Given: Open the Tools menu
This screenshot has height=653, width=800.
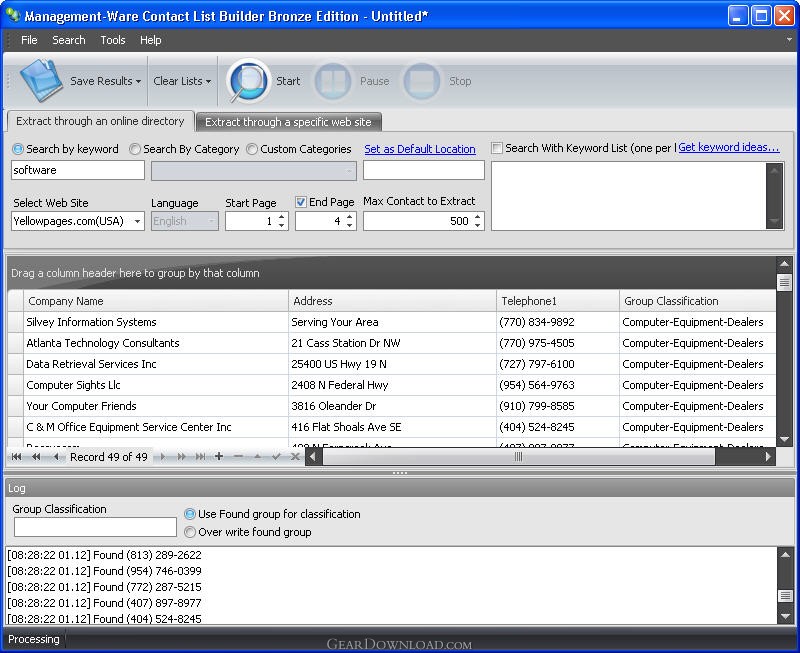Looking at the screenshot, I should point(113,40).
